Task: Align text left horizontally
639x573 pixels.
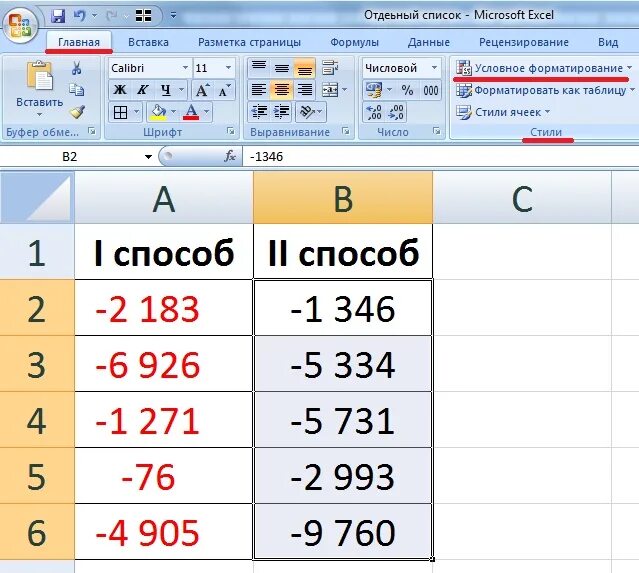Action: pyautogui.click(x=258, y=90)
